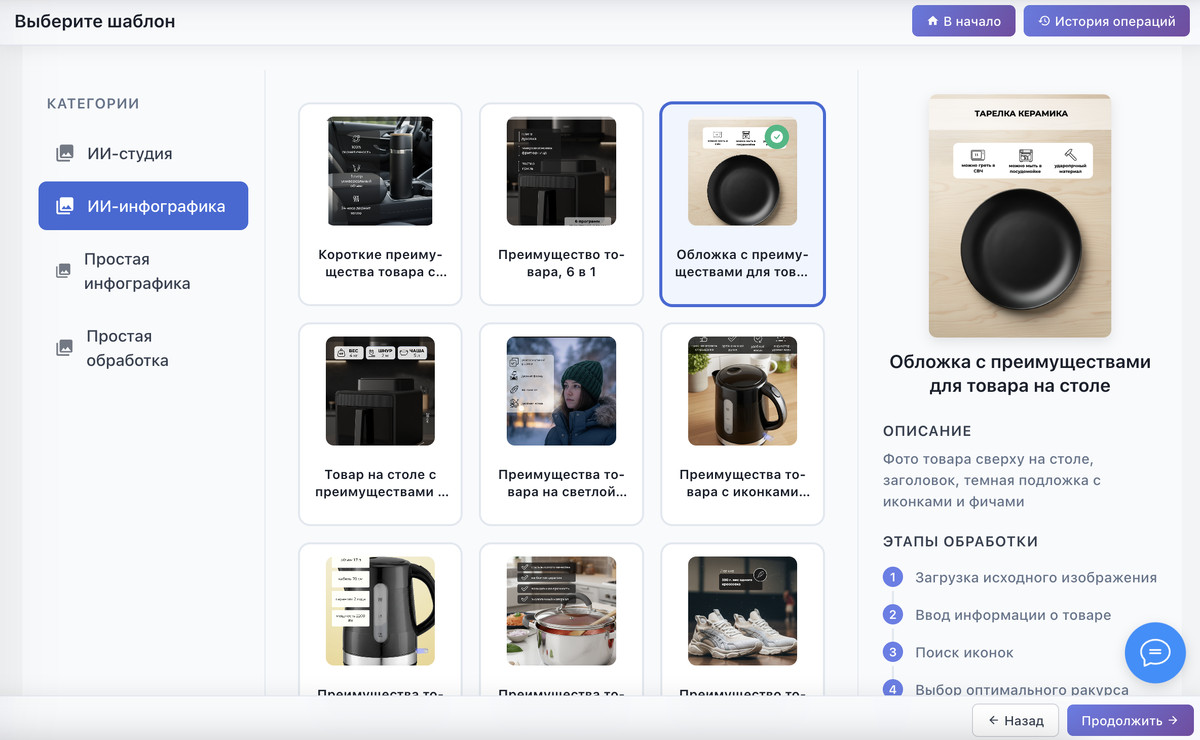Image resolution: width=1200 pixels, height=740 pixels.
Task: Click step 4 Выбор оптимального ракурса
Action: (x=1006, y=689)
